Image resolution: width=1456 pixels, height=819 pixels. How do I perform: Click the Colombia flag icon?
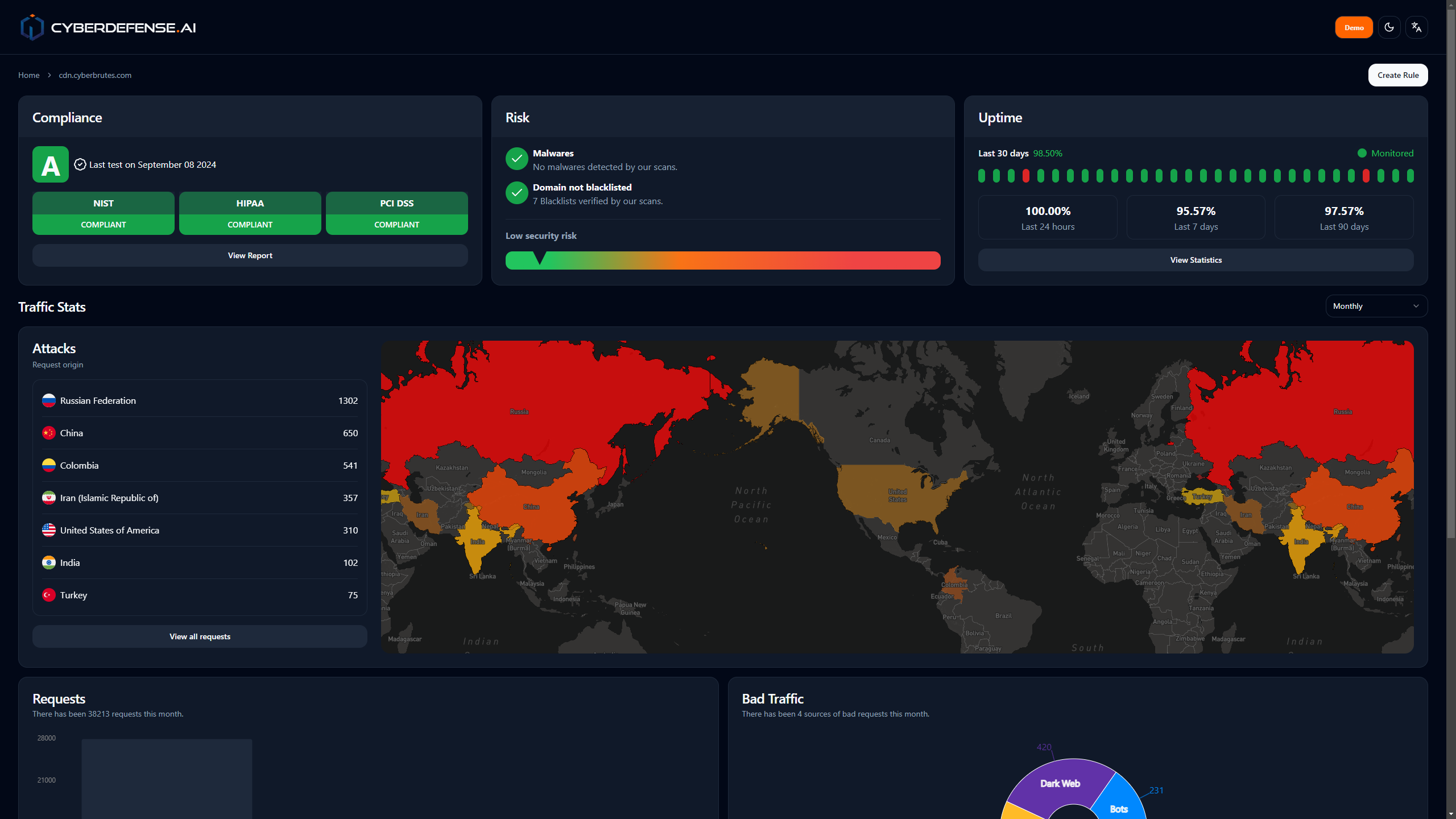pyautogui.click(x=49, y=465)
